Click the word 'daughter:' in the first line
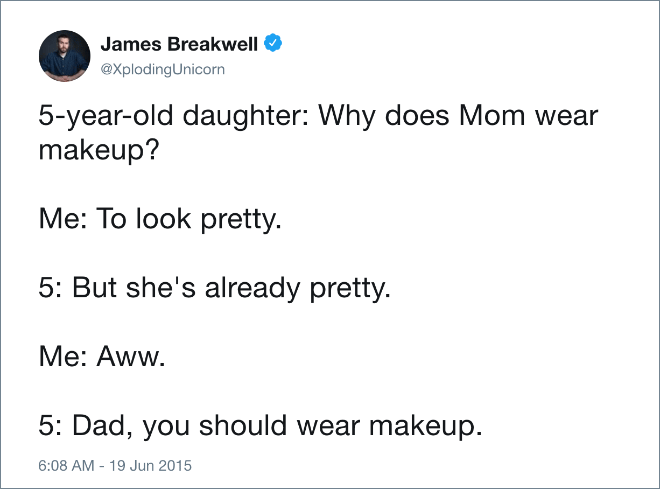 [x=246, y=116]
